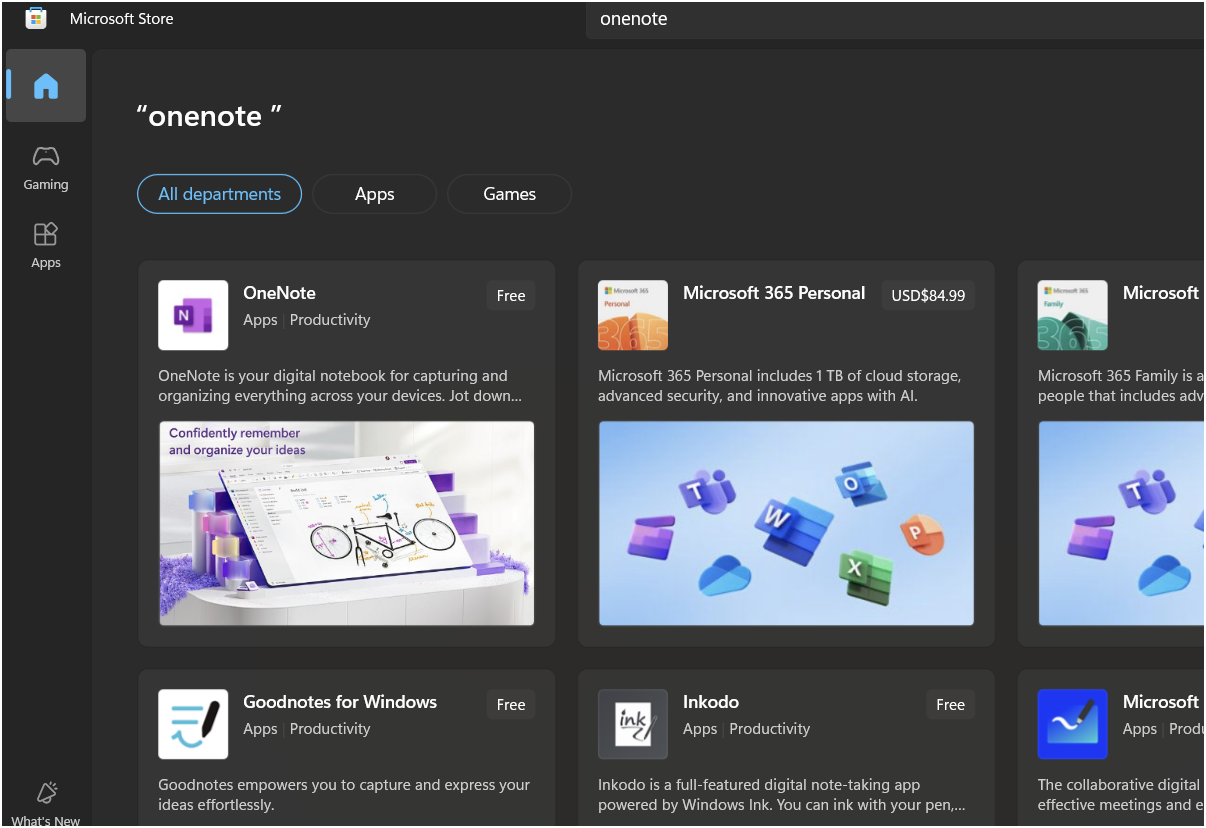This screenshot has height=828, width=1206.
Task: Click the Inkodo app icon
Action: pyautogui.click(x=633, y=724)
